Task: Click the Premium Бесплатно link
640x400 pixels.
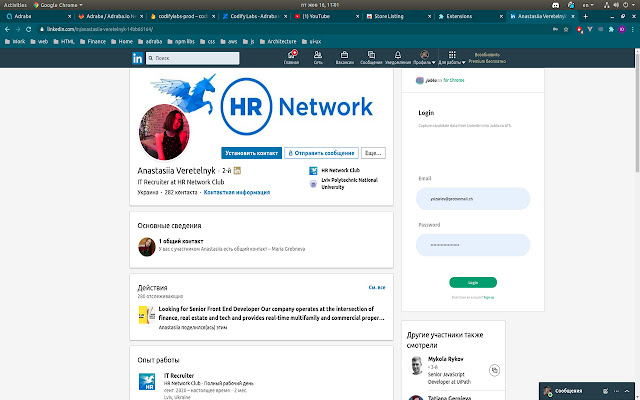Action: click(487, 58)
